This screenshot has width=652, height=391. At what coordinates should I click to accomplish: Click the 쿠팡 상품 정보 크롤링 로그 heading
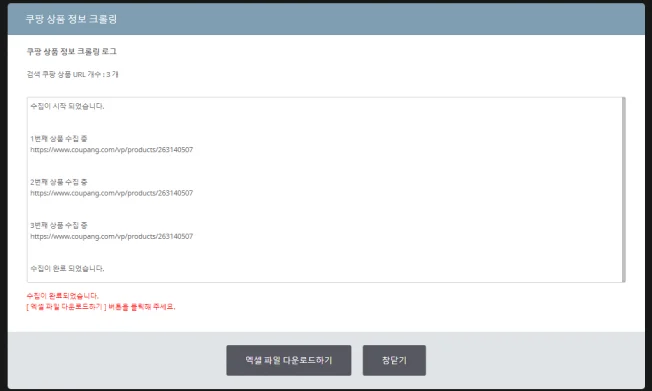[72, 52]
